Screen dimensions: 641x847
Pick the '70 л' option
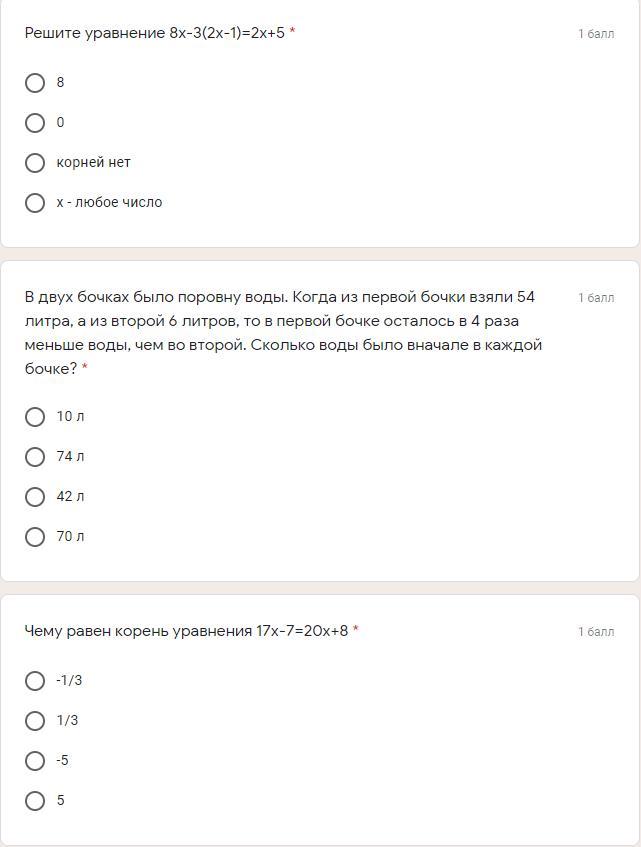click(x=35, y=537)
